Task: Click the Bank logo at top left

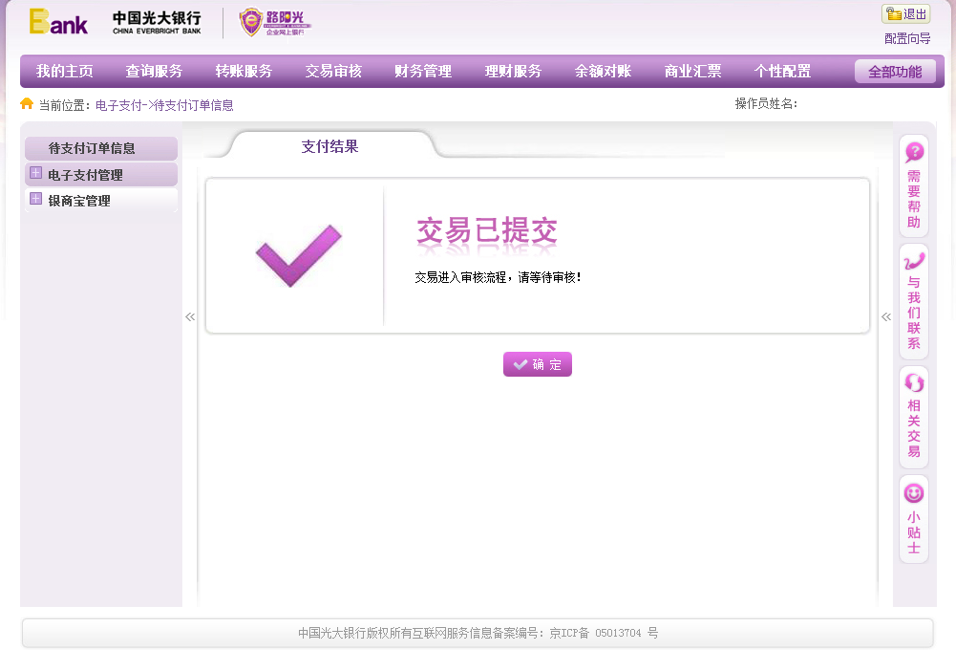Action: [59, 22]
